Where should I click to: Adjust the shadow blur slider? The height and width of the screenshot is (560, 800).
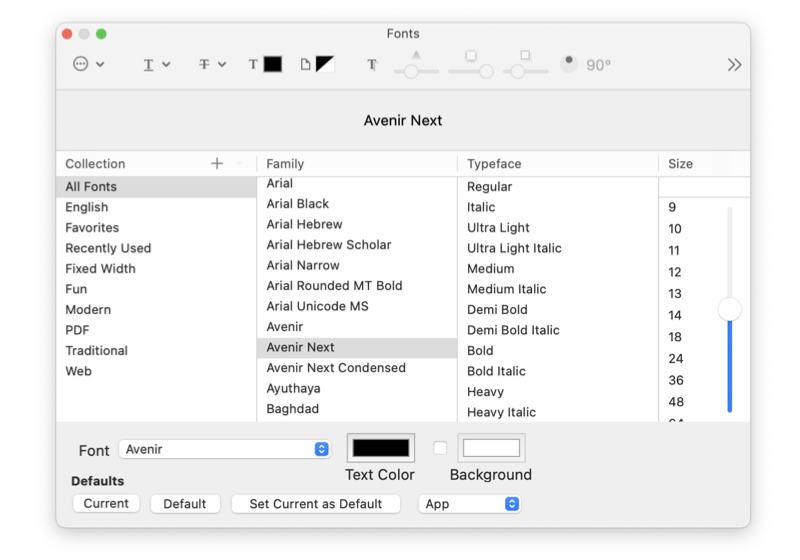click(x=486, y=71)
